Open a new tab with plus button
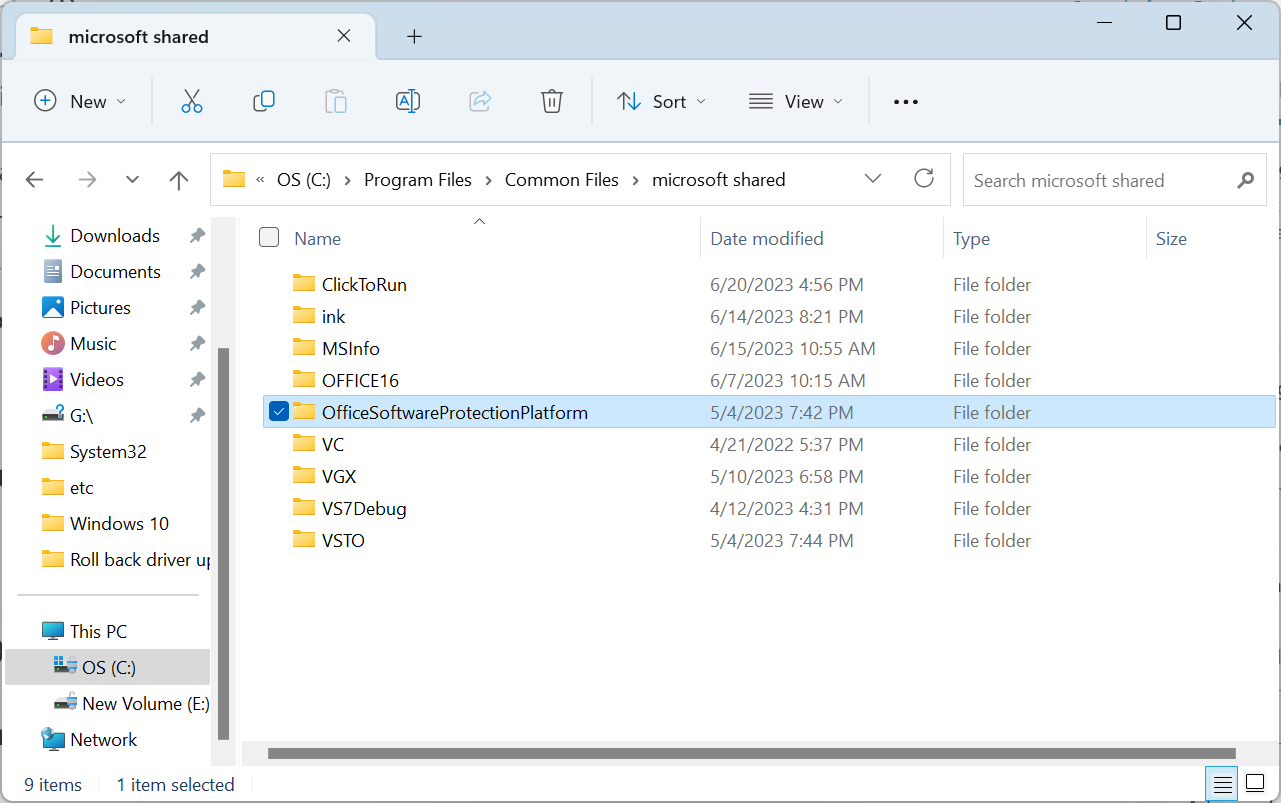The image size is (1281, 803). click(x=414, y=37)
